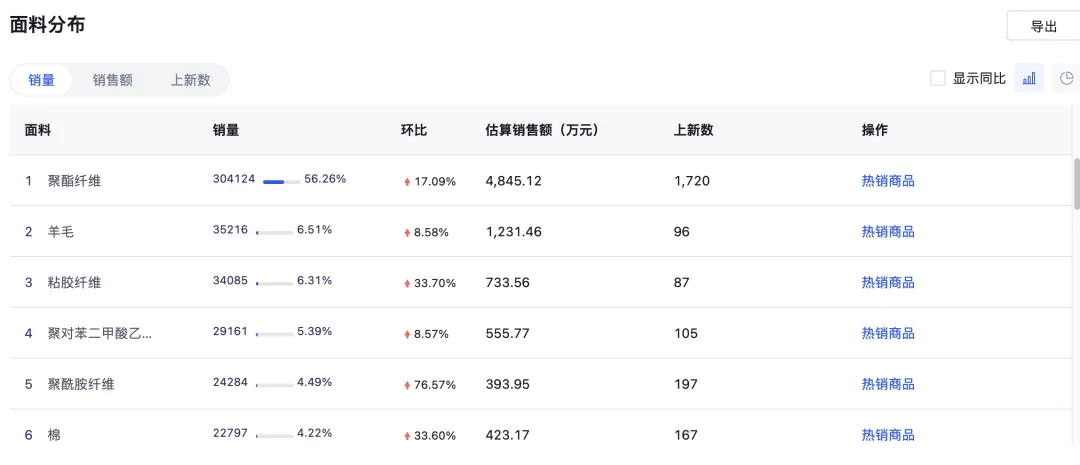
Task: Click the truncated 聚对苯二甲酸乙... fabric name
Action: 100,333
